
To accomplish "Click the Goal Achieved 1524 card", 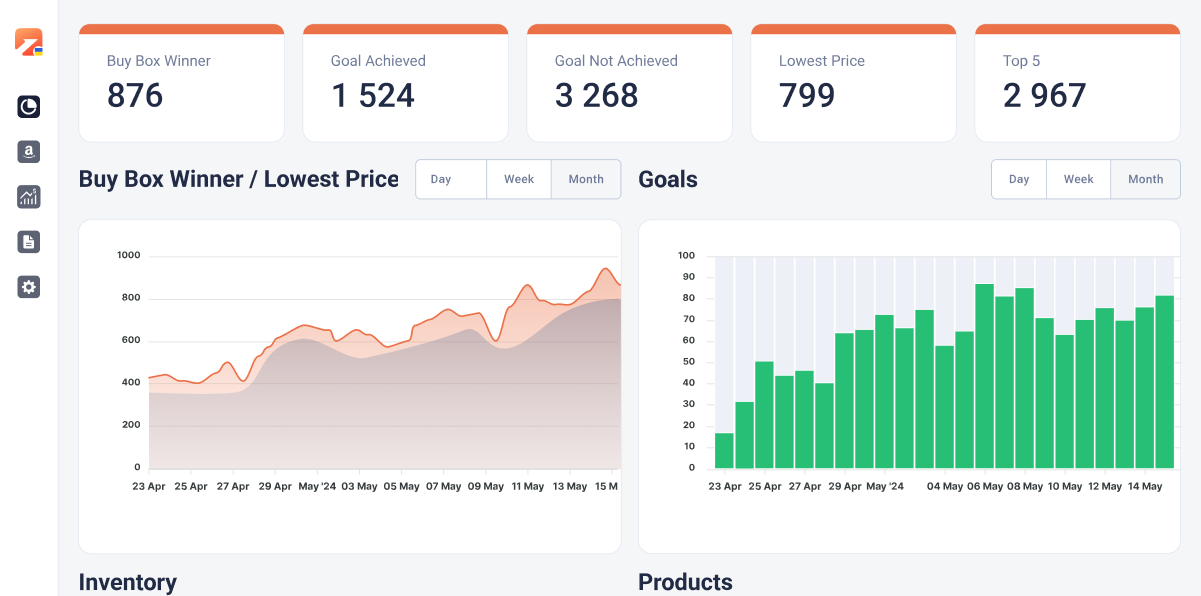I will pyautogui.click(x=405, y=82).
